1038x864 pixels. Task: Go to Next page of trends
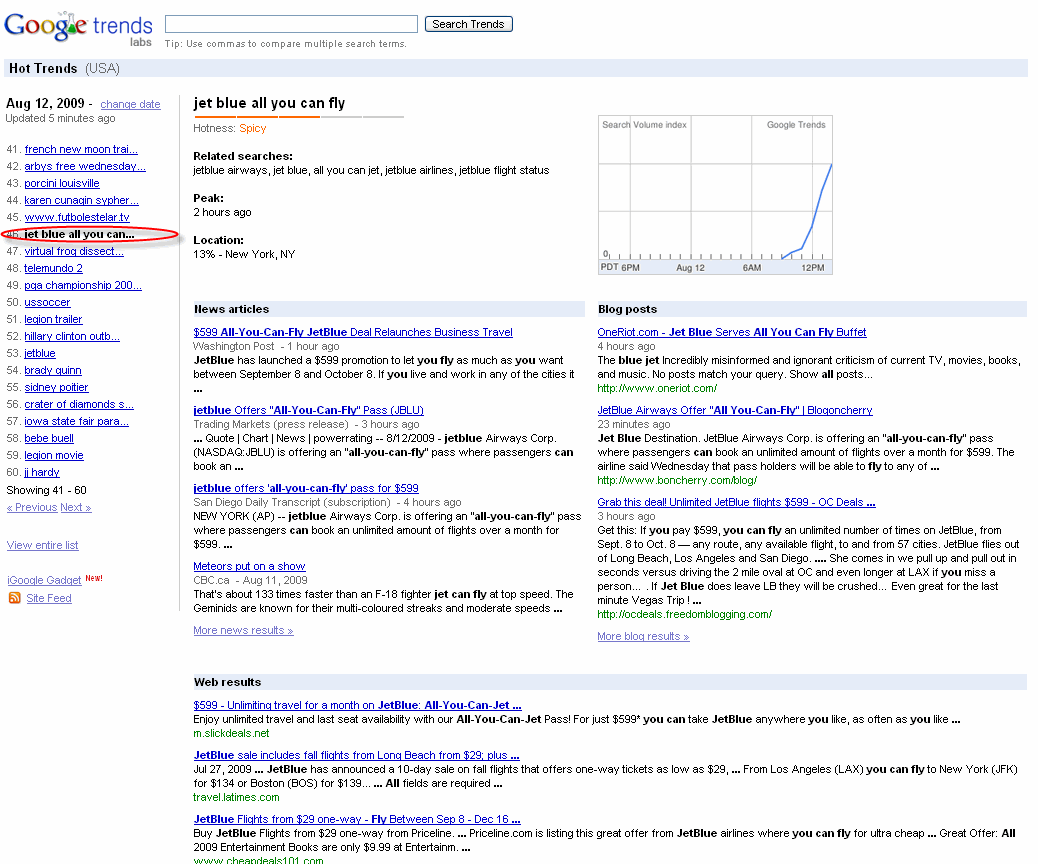coord(76,507)
